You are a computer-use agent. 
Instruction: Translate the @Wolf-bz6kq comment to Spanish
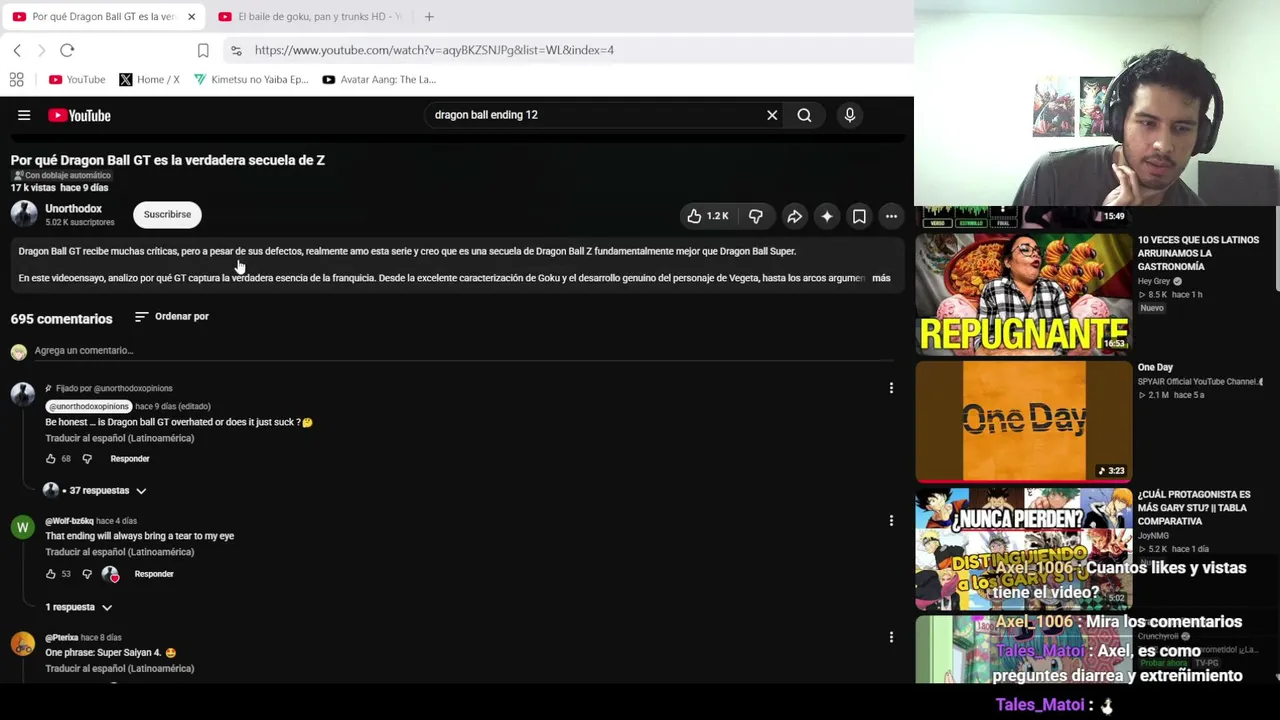[119, 552]
